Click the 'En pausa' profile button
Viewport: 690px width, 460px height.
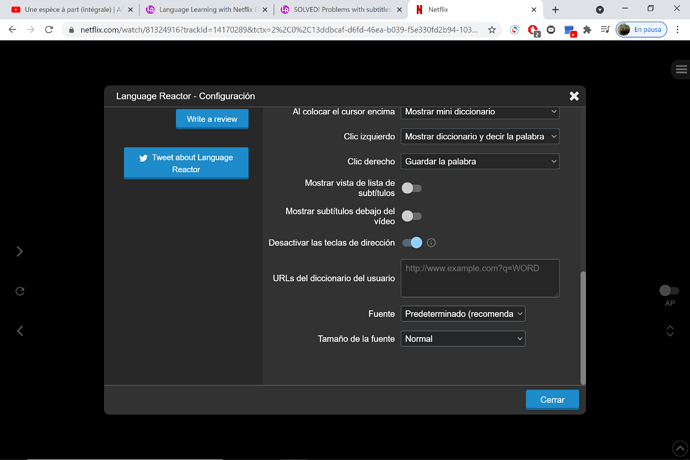tap(641, 29)
